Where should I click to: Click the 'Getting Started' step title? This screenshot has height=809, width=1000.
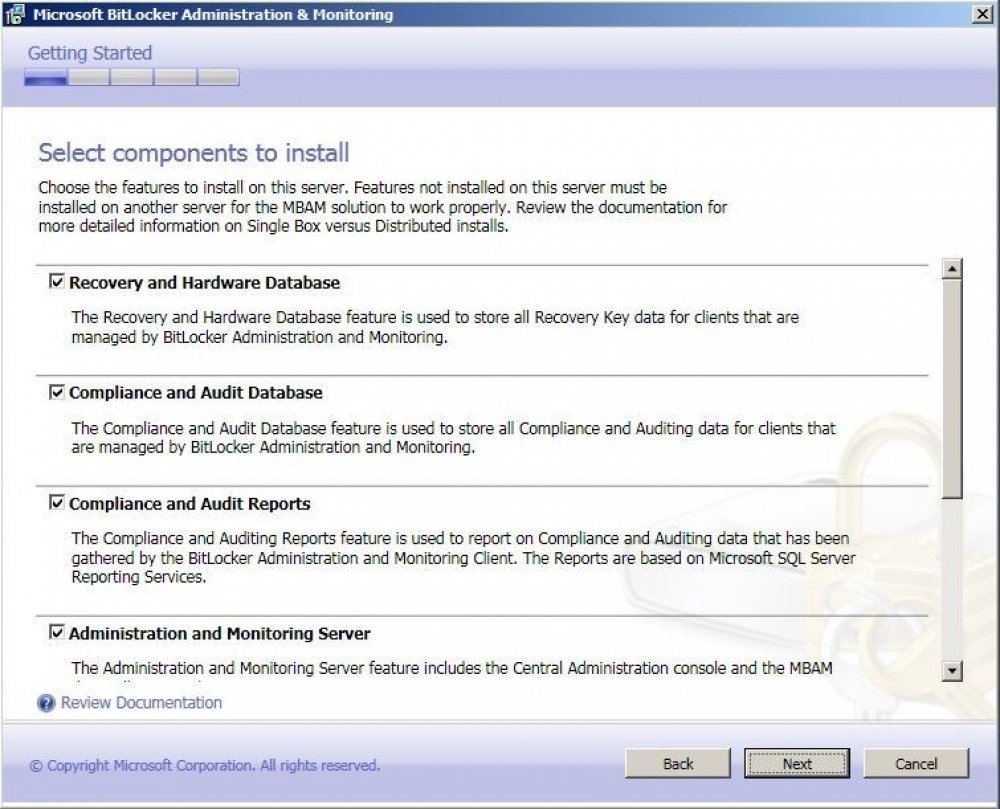coord(90,53)
